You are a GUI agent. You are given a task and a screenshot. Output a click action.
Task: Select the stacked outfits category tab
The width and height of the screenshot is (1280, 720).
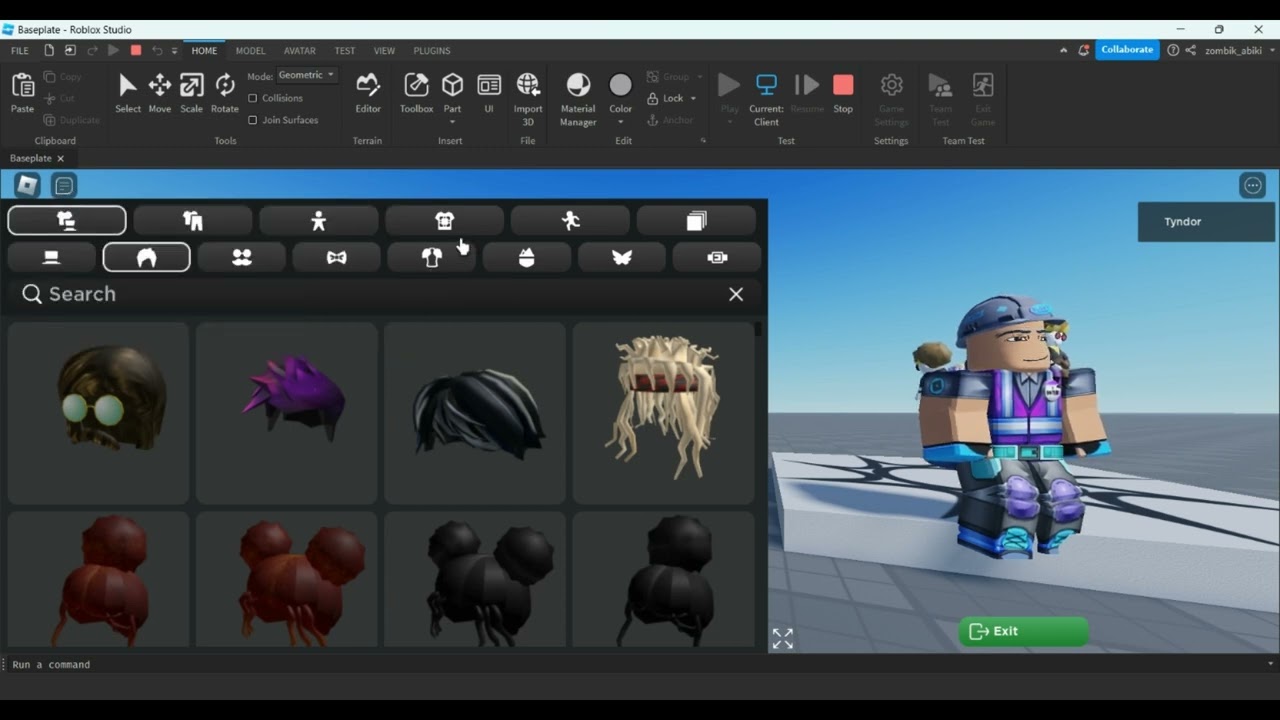(x=697, y=220)
